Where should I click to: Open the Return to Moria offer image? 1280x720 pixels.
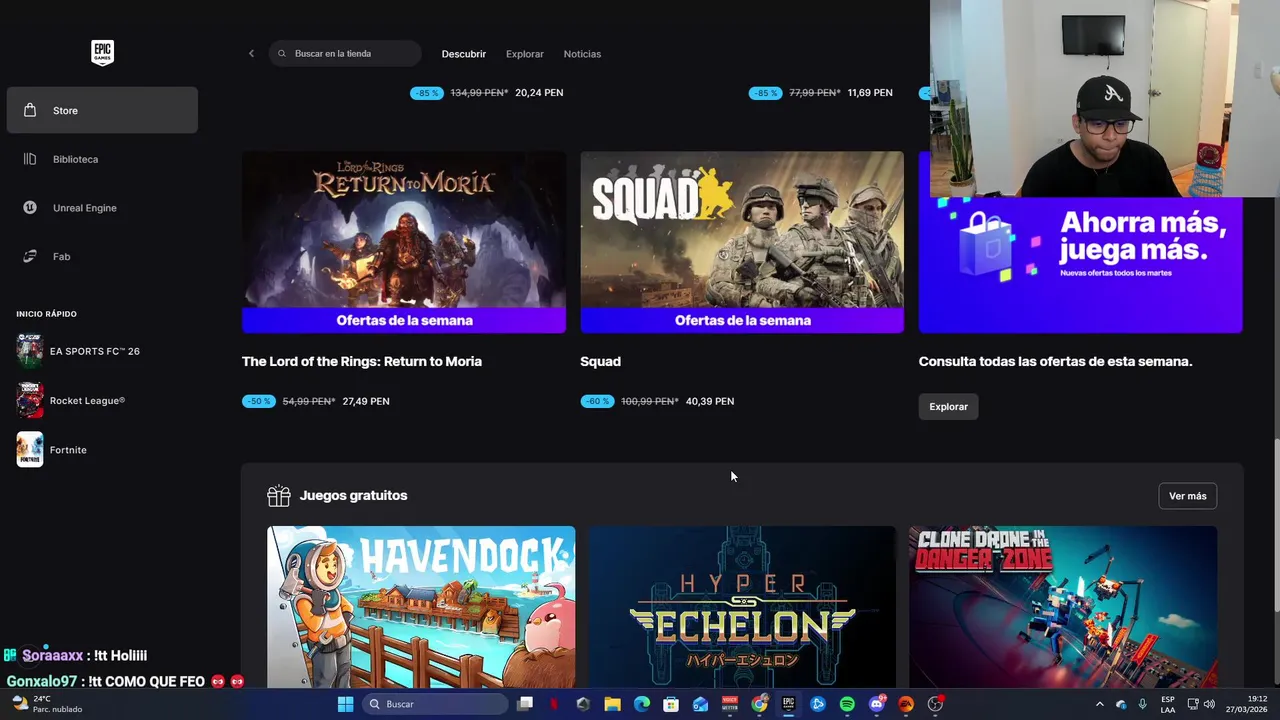404,242
